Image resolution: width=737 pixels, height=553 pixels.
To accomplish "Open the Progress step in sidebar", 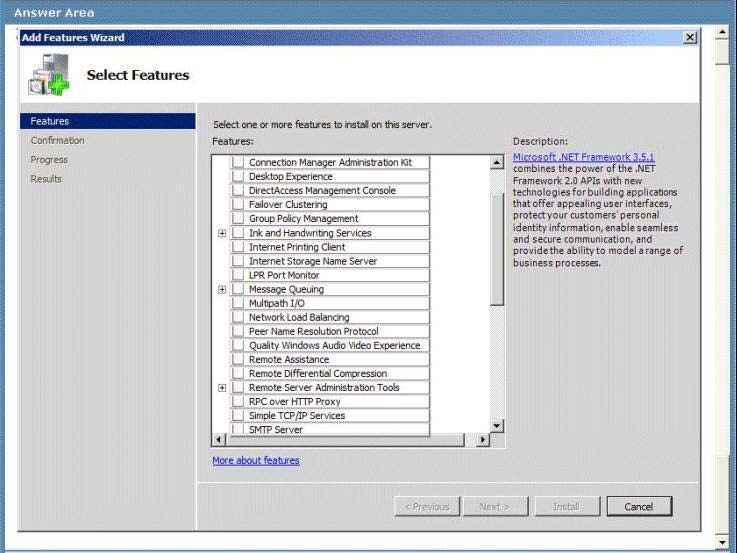I will pos(49,160).
